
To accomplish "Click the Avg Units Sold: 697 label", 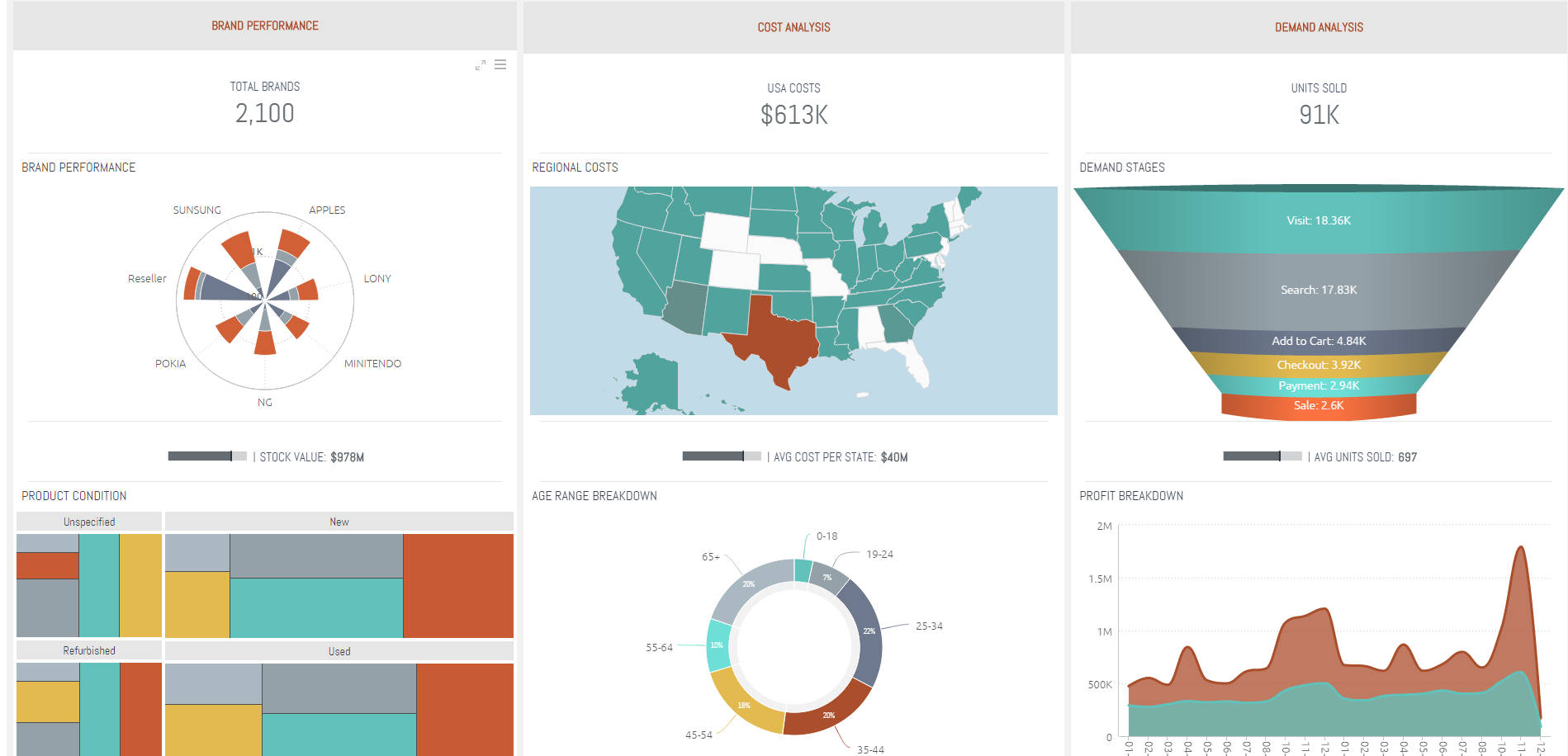I will 1363,456.
